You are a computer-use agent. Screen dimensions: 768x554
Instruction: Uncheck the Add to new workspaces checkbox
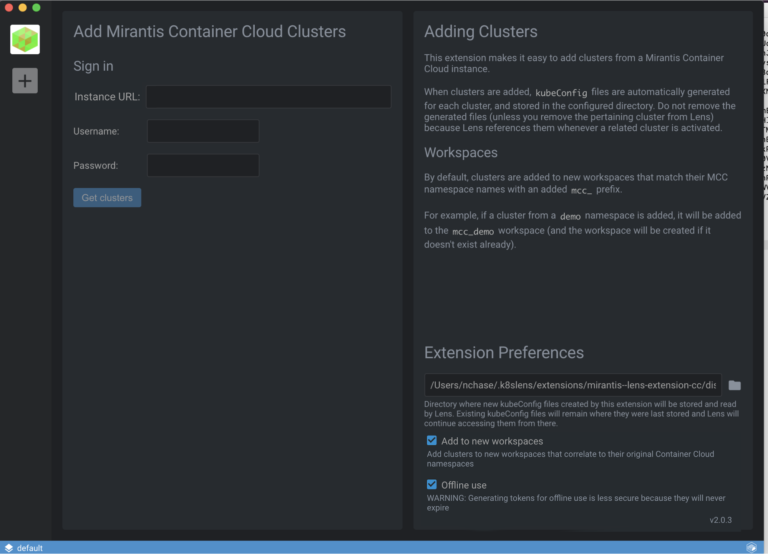pos(432,441)
